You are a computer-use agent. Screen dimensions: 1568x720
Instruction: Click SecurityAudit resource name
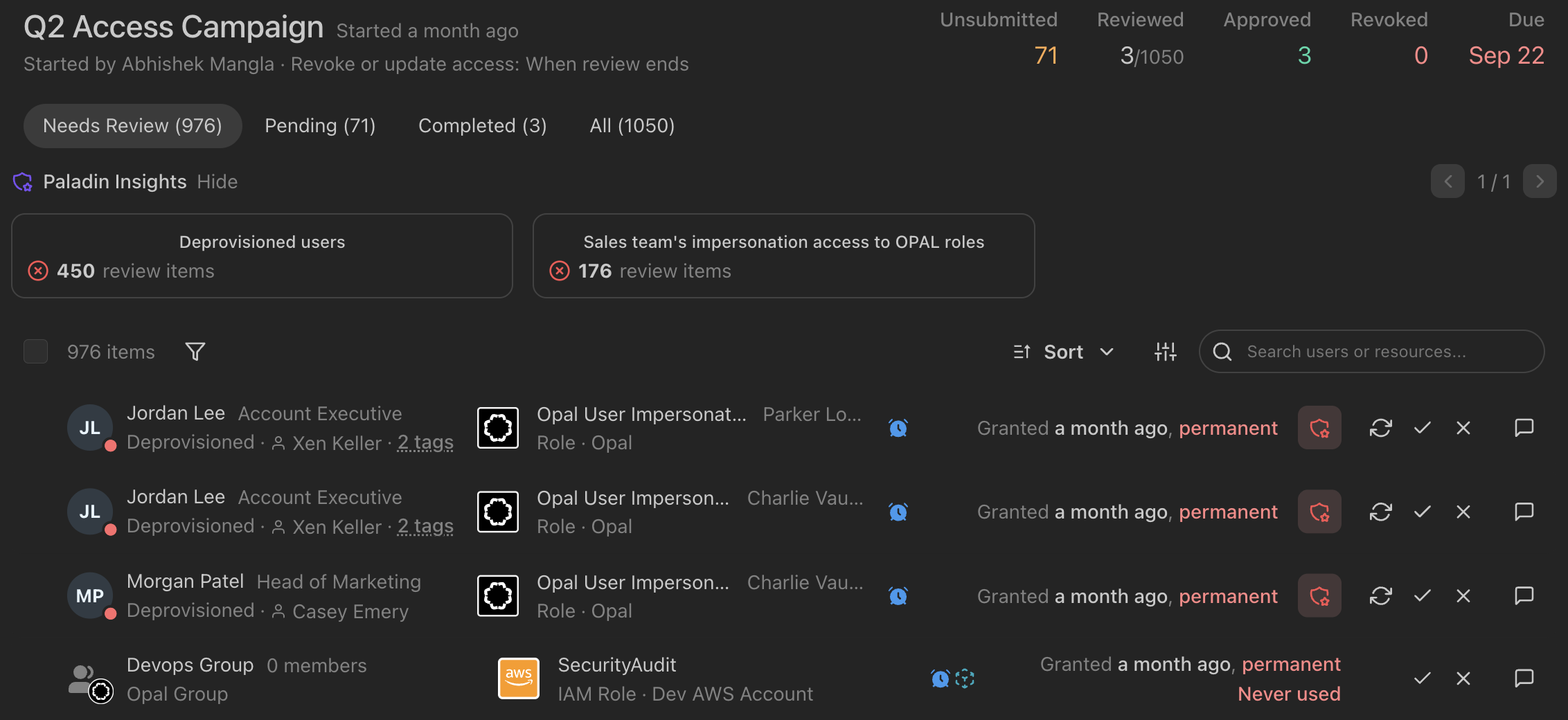coord(616,665)
